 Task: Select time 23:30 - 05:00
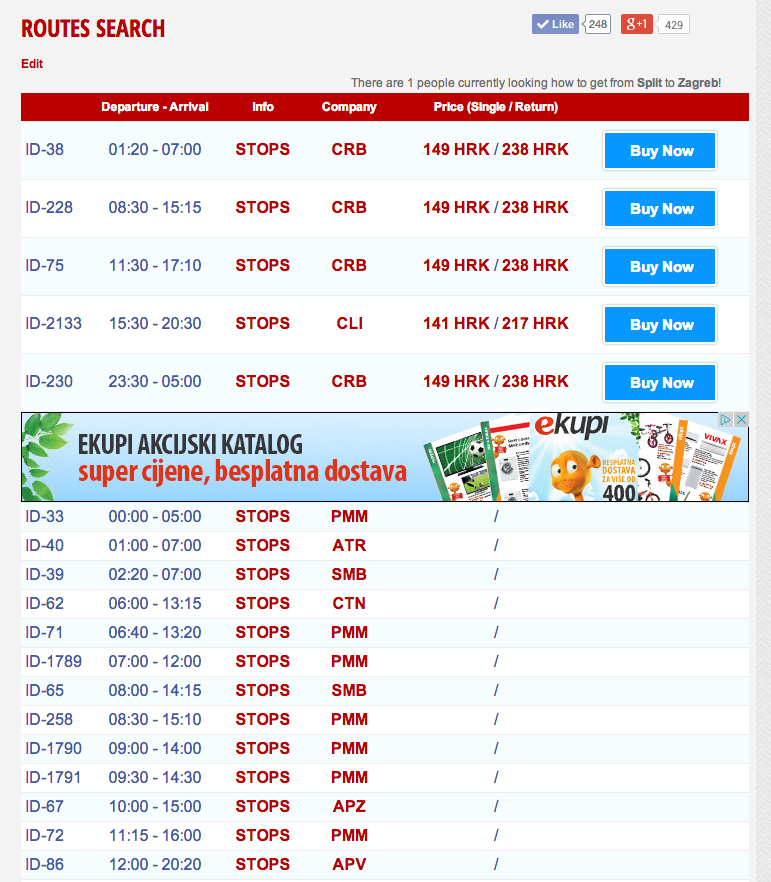(155, 381)
